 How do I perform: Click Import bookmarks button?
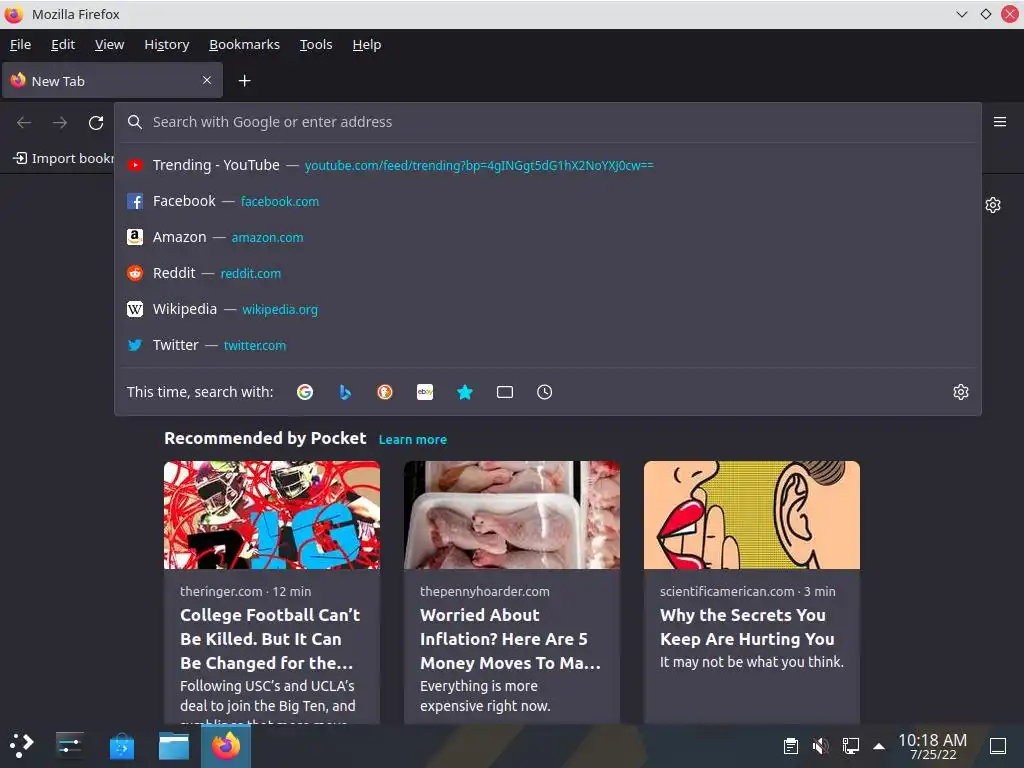coord(63,158)
